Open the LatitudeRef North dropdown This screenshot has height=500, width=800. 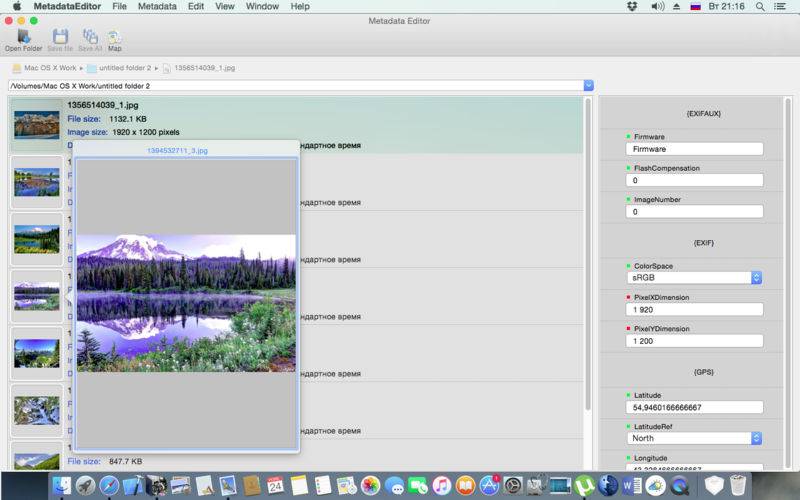click(x=694, y=438)
